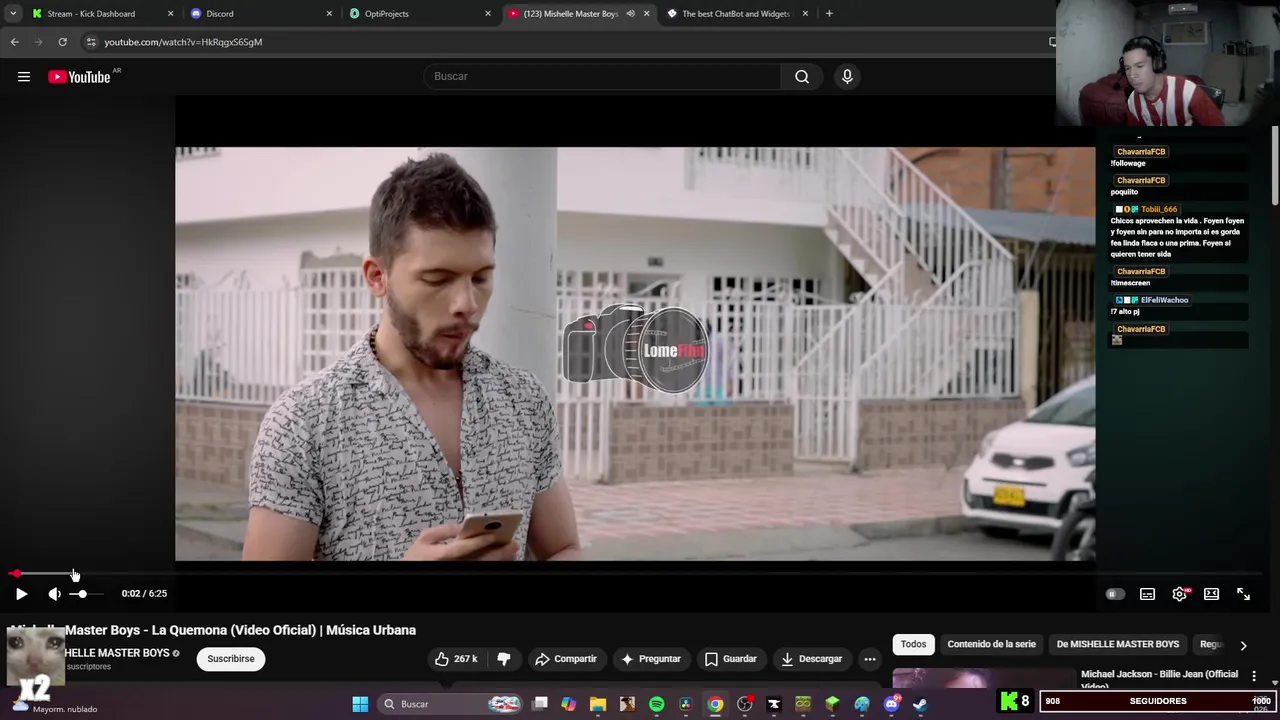Open Spotify from the taskbar
The height and width of the screenshot is (720, 1280).
pos(656,704)
